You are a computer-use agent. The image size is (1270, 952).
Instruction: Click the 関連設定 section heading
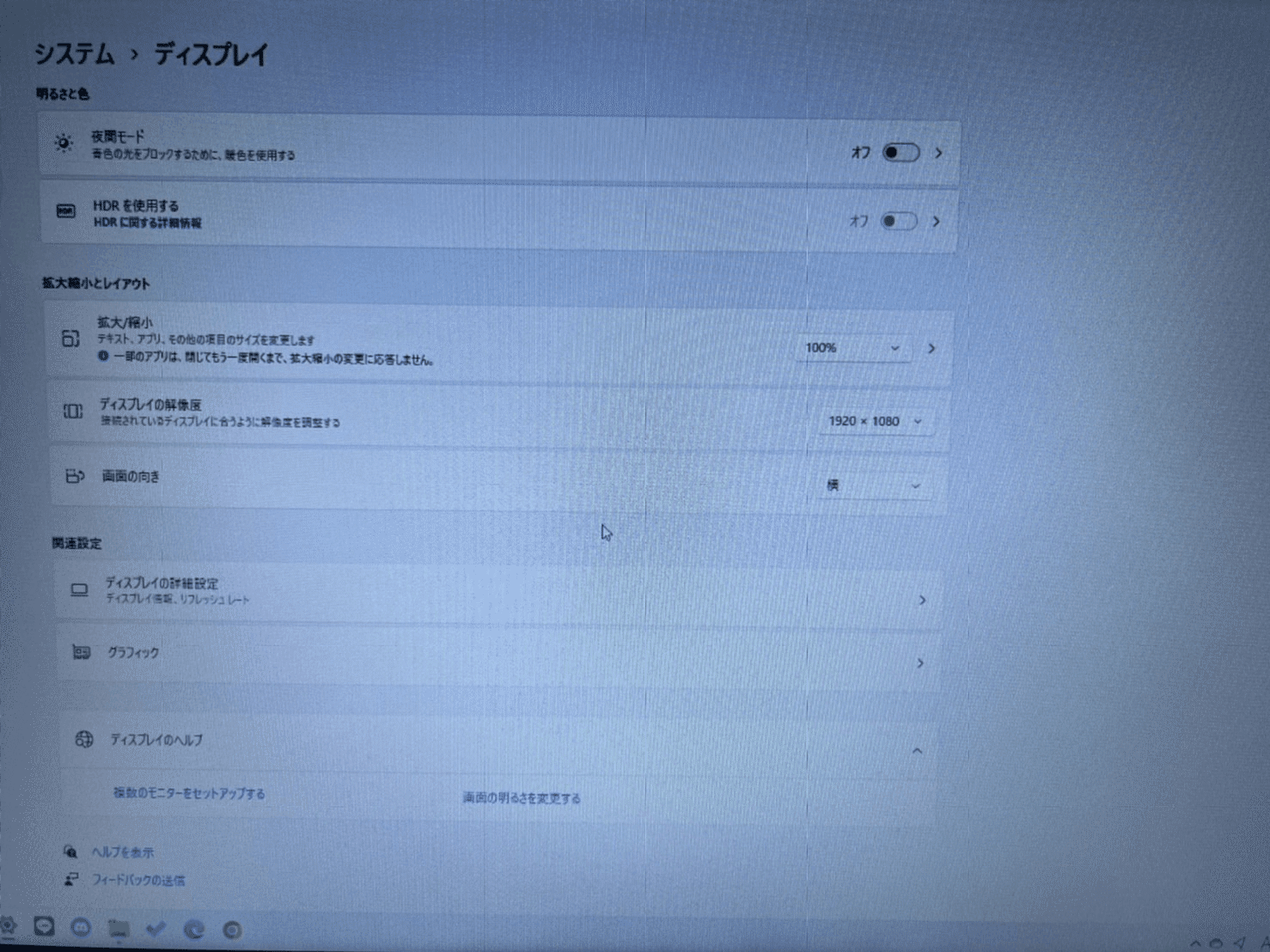click(76, 543)
